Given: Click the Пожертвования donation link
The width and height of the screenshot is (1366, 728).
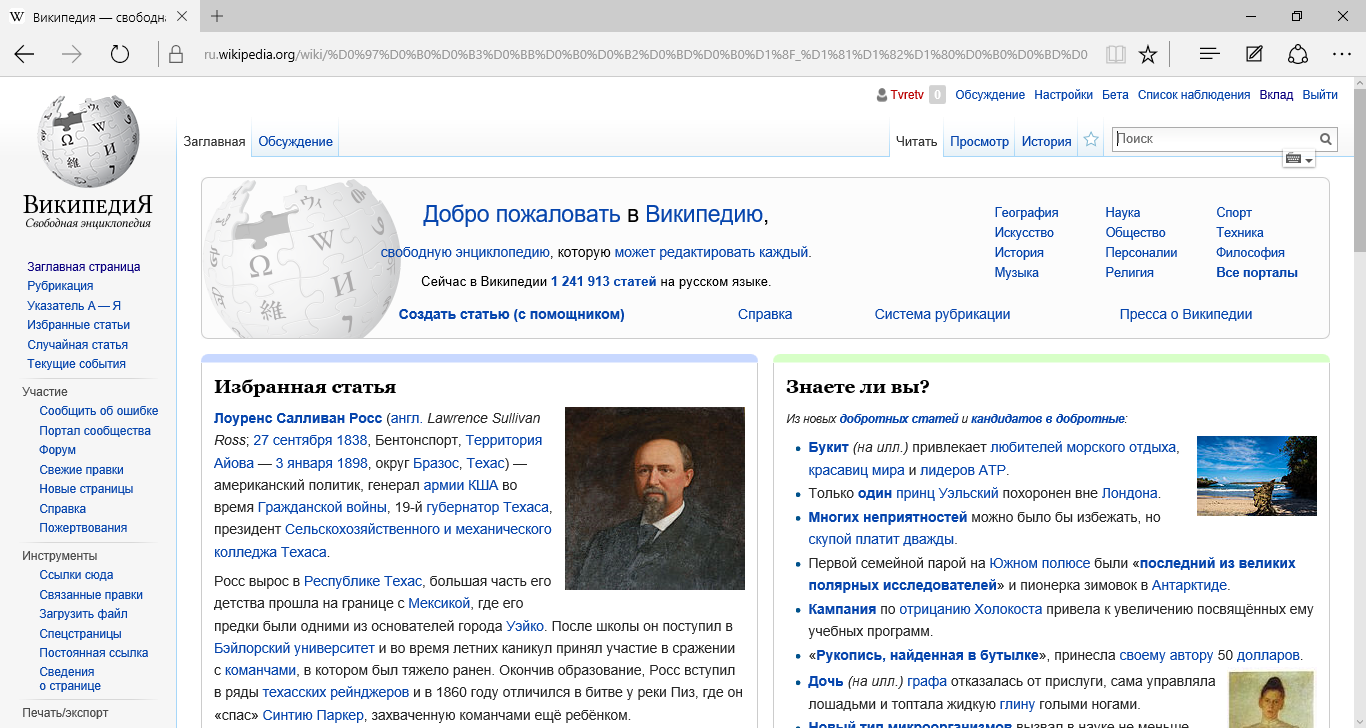Looking at the screenshot, I should [x=83, y=528].
